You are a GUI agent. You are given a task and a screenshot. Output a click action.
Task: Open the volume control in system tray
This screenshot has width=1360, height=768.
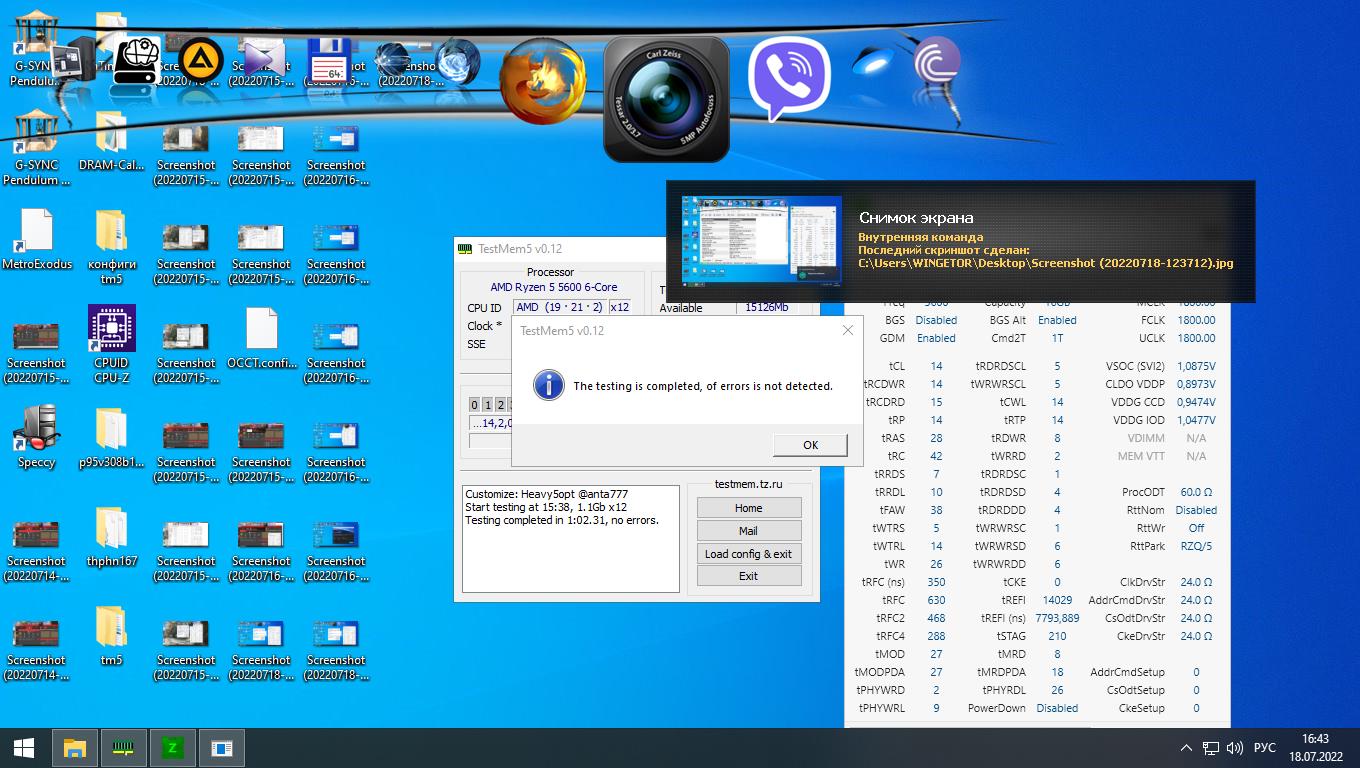[1235, 748]
